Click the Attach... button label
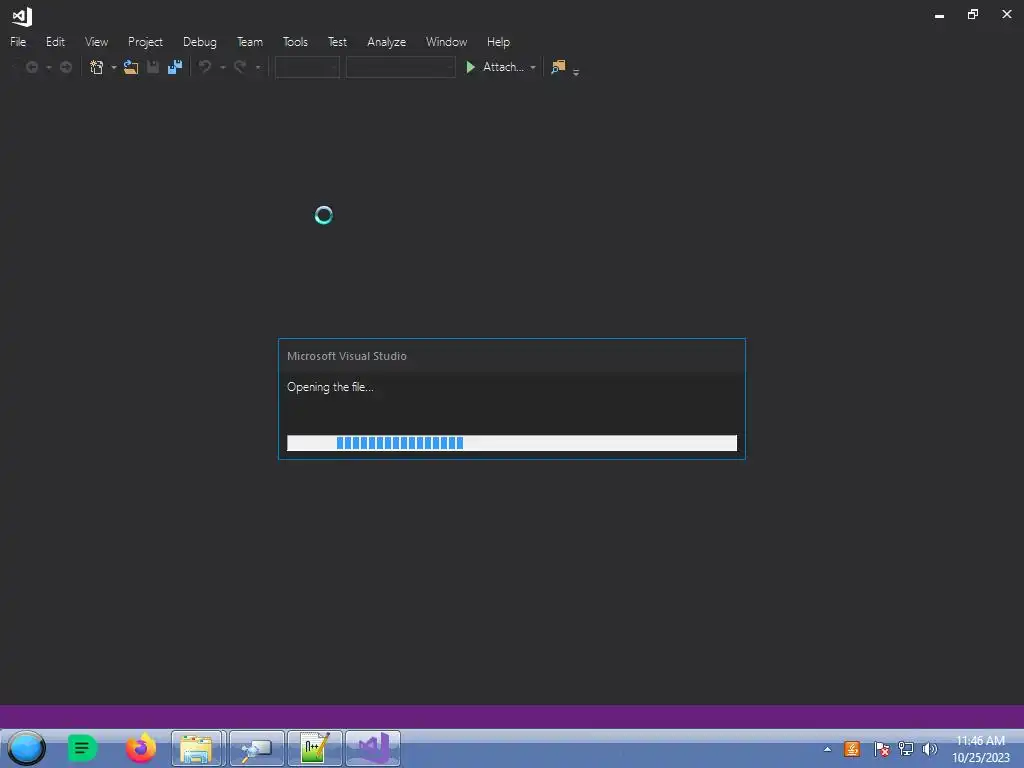This screenshot has height=768, width=1024. [503, 67]
